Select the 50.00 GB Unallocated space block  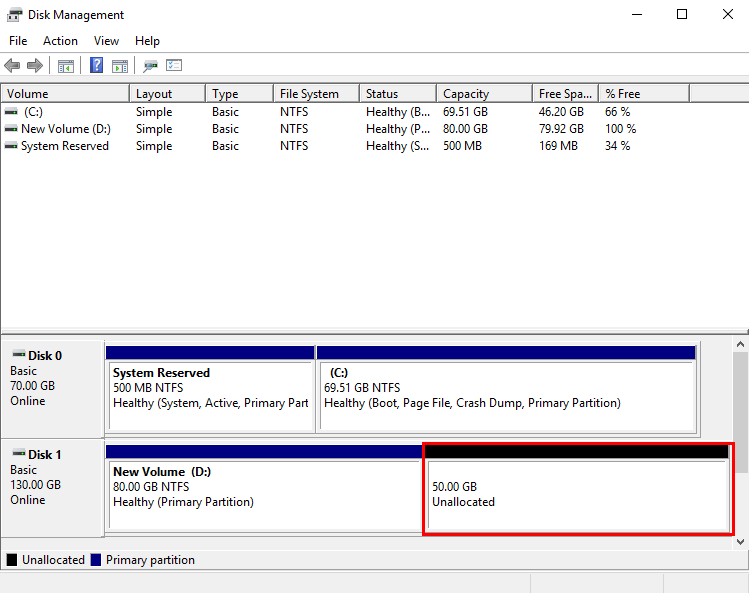(578, 489)
